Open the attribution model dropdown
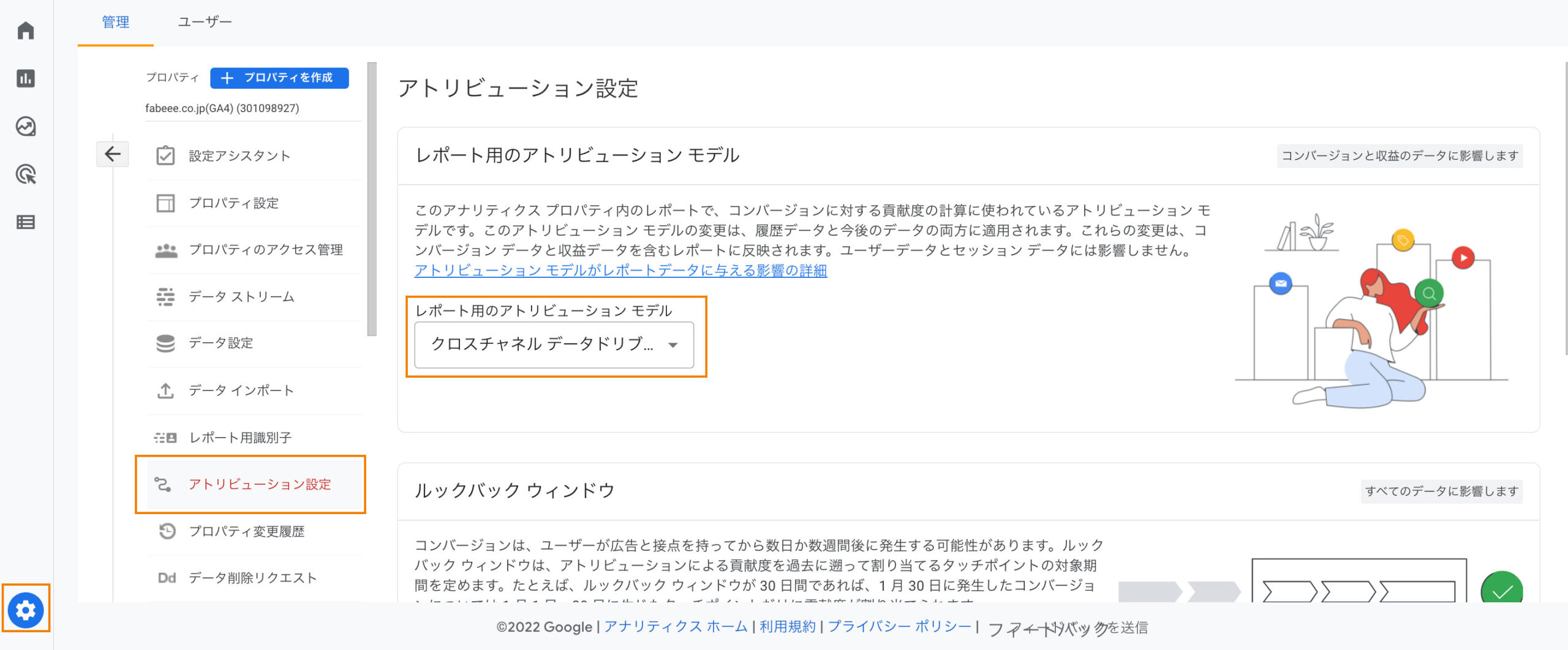 point(554,345)
